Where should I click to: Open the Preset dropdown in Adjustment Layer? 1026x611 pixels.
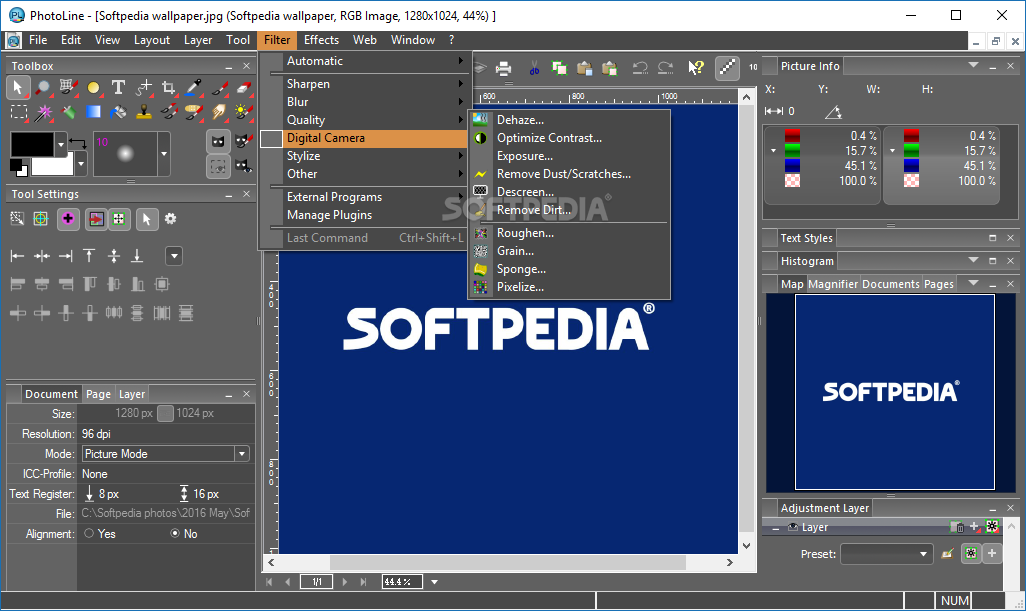(886, 554)
